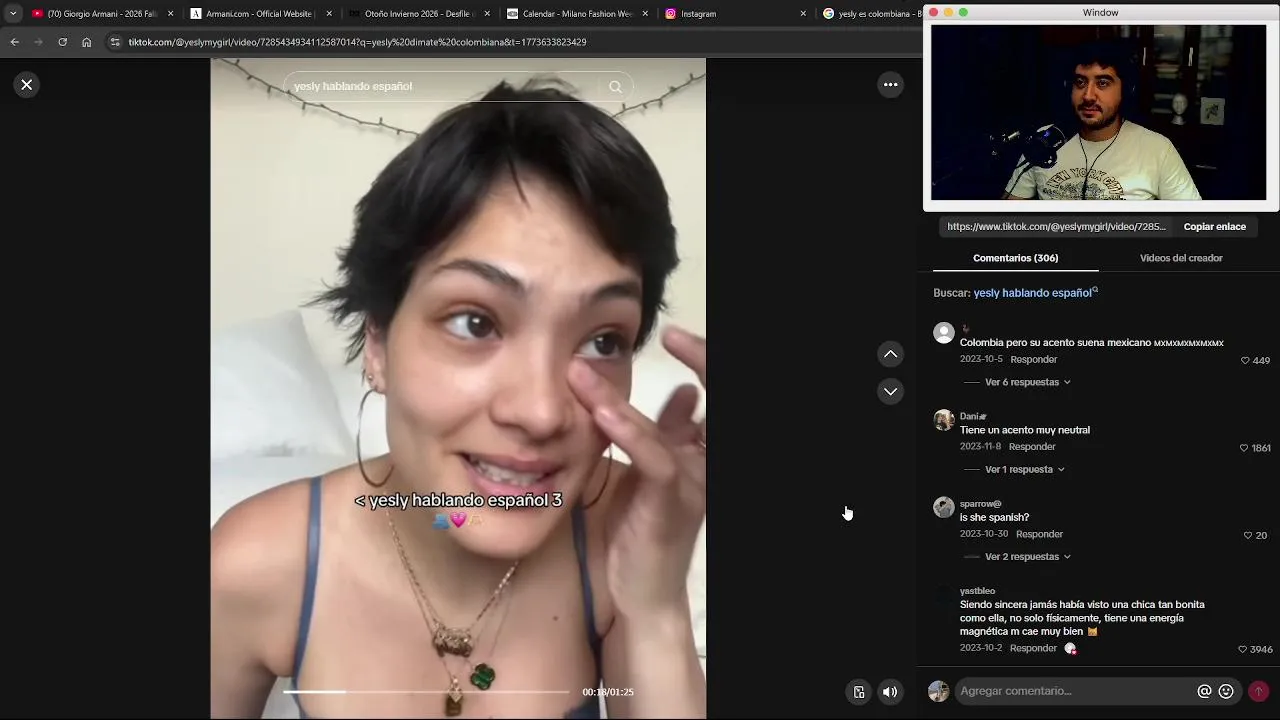Screen dimensions: 1280x720
Task: Mute the video with speaker icon
Action: click(890, 692)
